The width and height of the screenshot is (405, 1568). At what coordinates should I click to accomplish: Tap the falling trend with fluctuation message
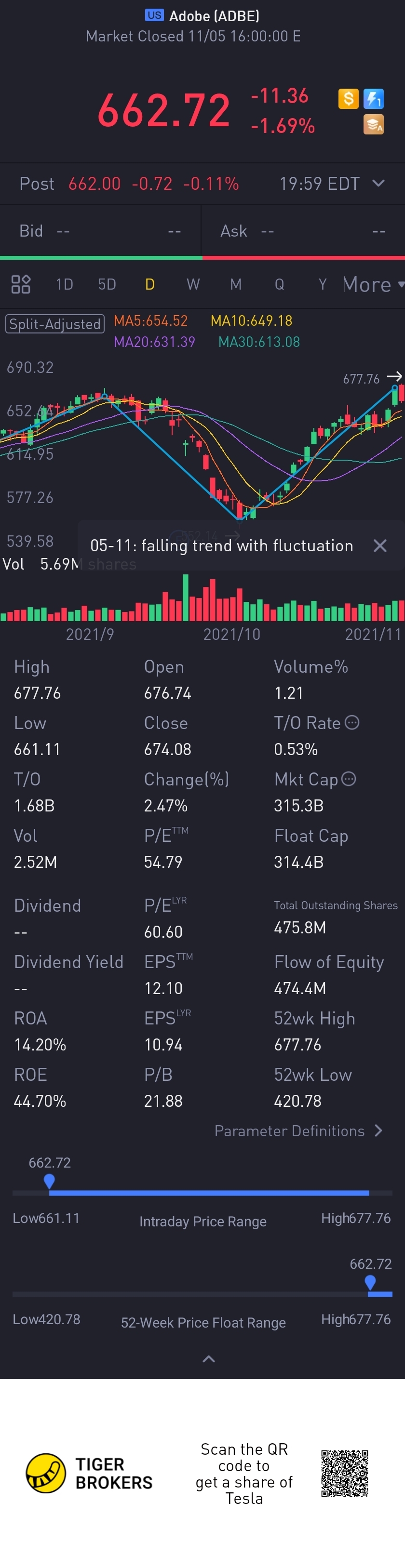(222, 546)
